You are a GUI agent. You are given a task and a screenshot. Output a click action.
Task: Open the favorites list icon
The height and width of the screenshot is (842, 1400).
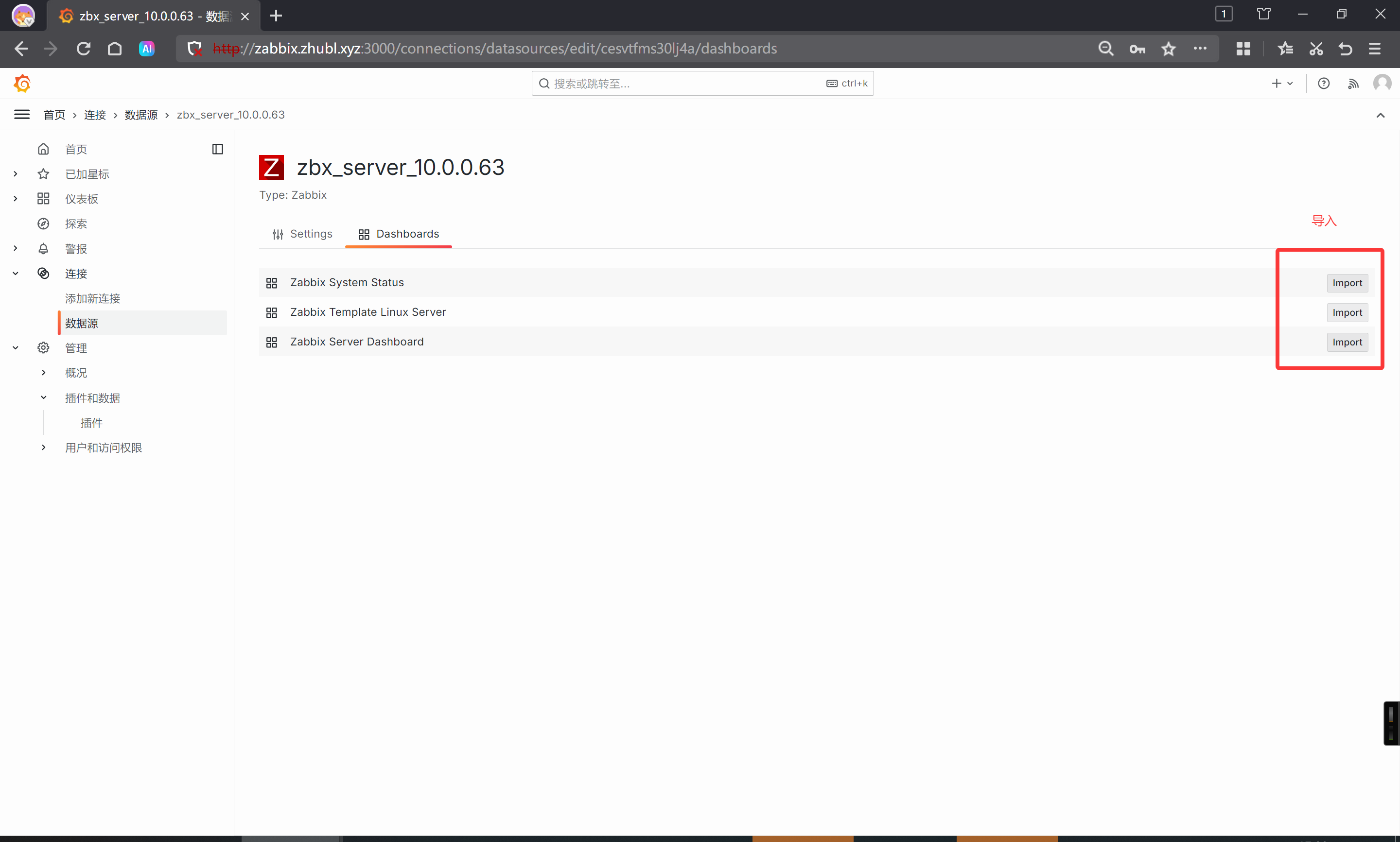tap(1285, 49)
